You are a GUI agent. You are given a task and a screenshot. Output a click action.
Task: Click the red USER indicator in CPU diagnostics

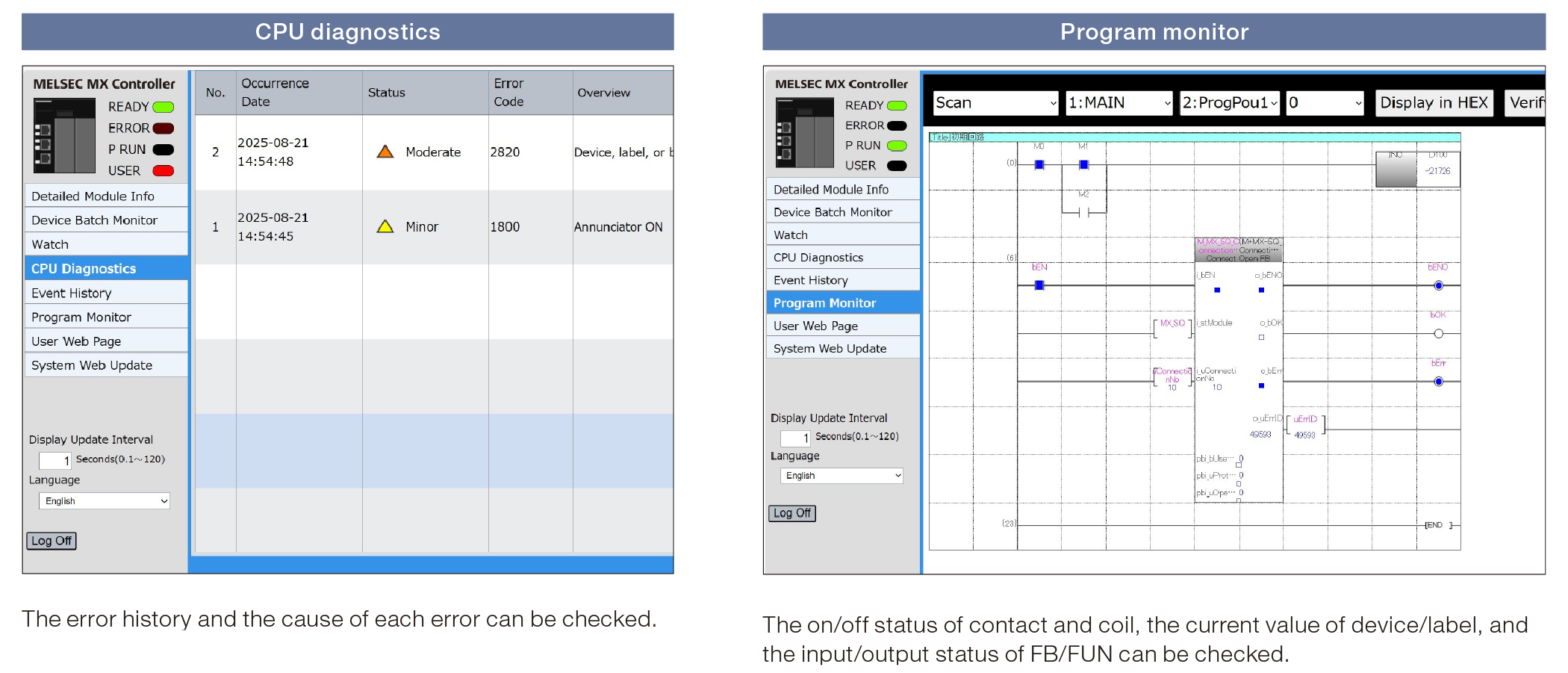click(x=163, y=171)
